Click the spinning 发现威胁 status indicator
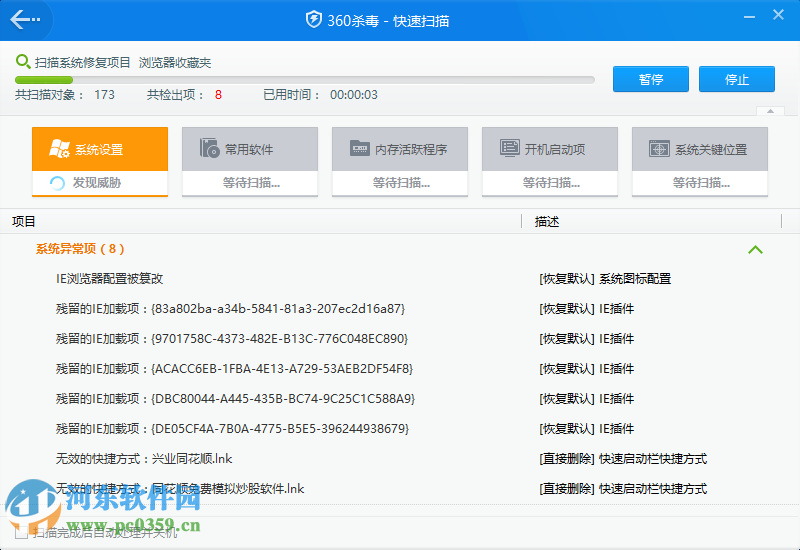This screenshot has height=550, width=800. coord(57,183)
